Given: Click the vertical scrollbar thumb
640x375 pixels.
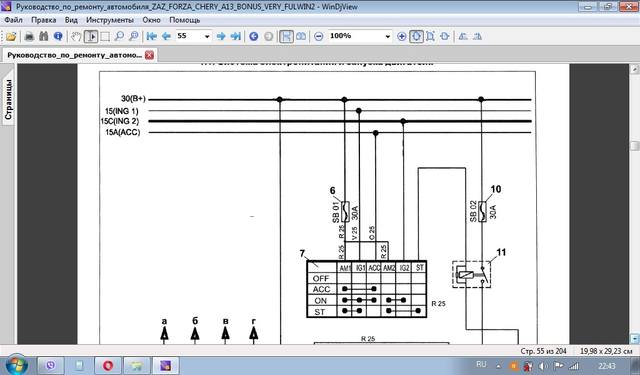Looking at the screenshot, I should pyautogui.click(x=635, y=146).
